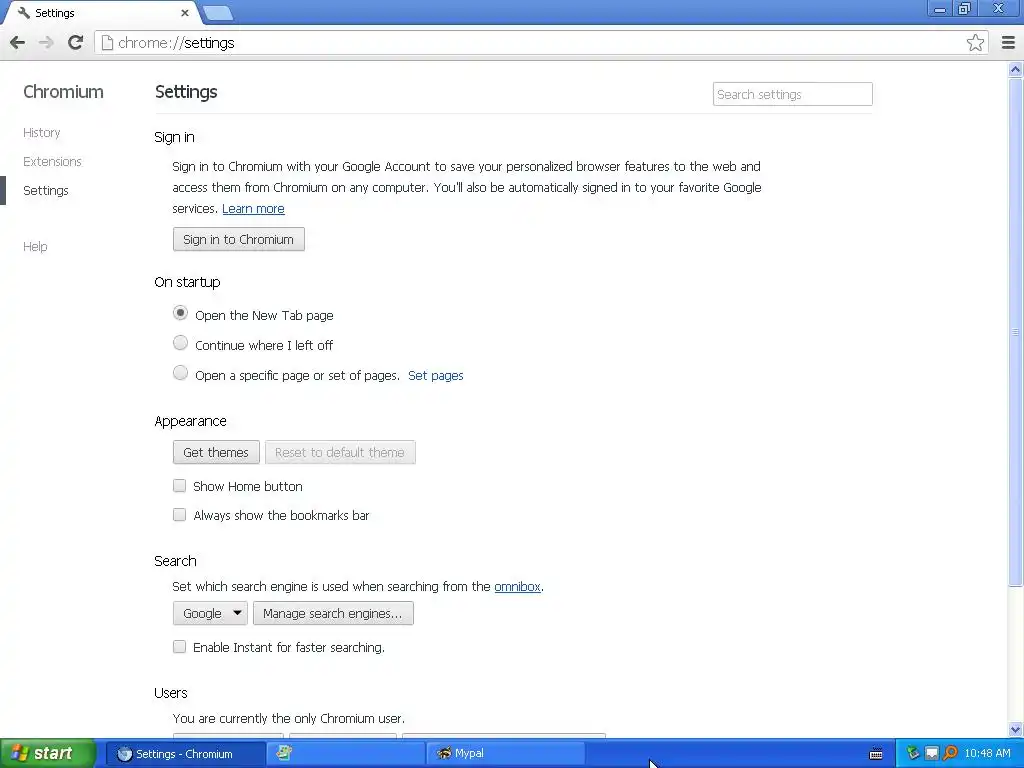
Task: Switch to Settings - Chromium taskbar item
Action: (184, 754)
